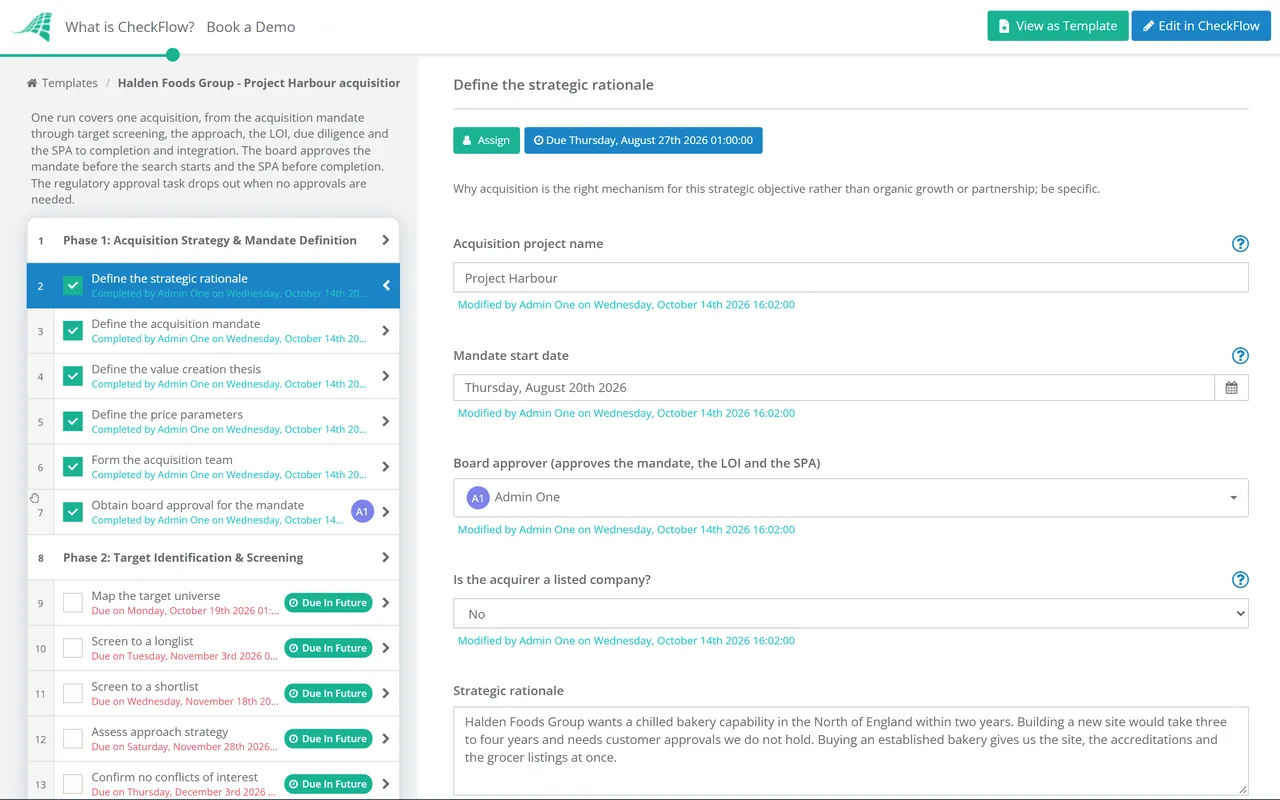Click the CheckFlow logo icon
The image size is (1280, 800).
tap(31, 26)
